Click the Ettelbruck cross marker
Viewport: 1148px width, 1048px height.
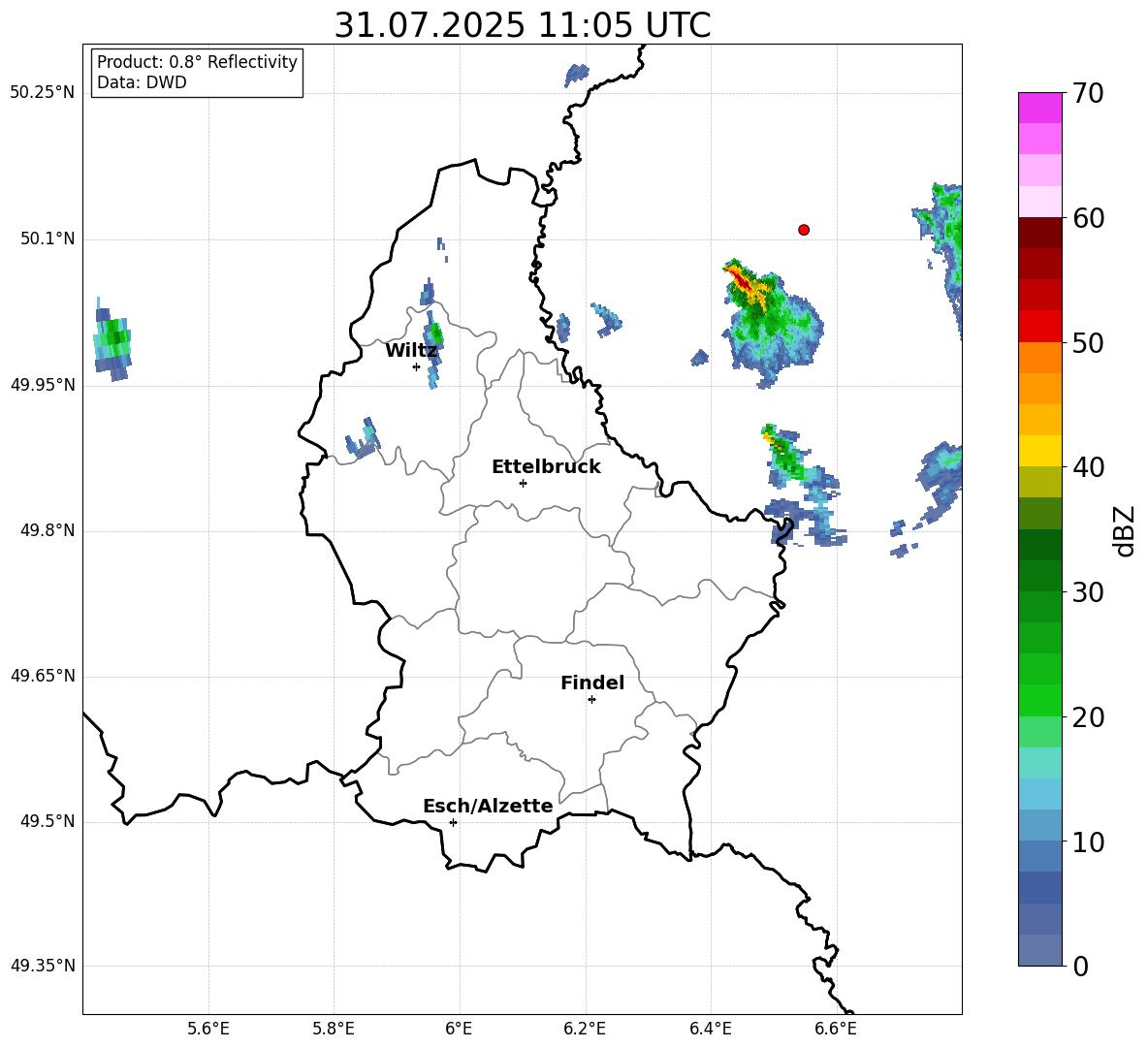pyautogui.click(x=523, y=483)
